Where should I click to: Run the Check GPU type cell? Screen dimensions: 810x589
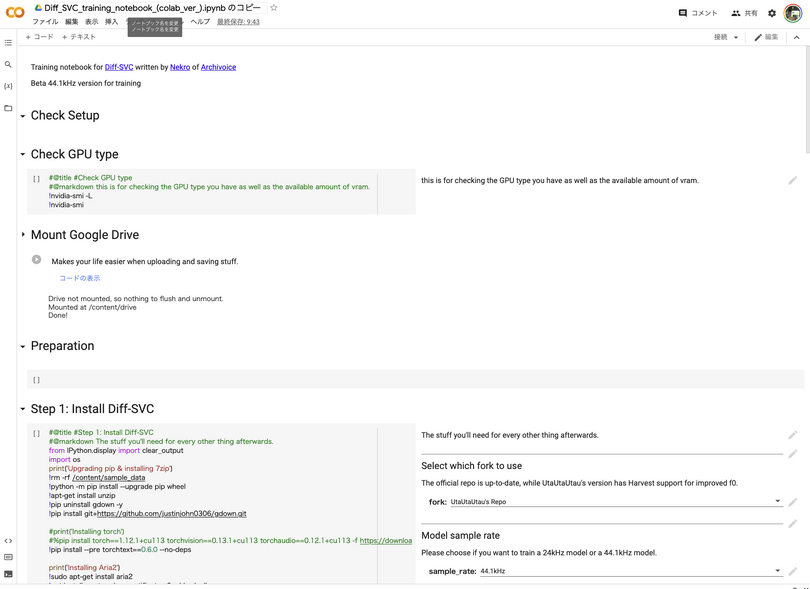(x=36, y=179)
